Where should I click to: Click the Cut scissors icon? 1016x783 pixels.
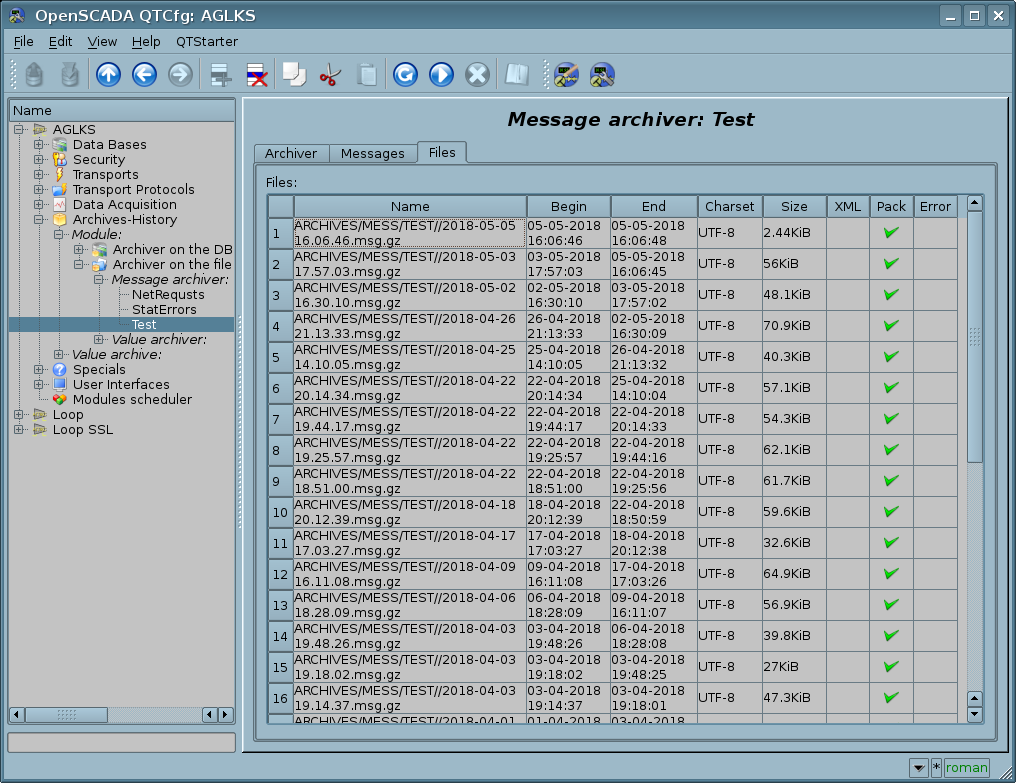point(329,74)
